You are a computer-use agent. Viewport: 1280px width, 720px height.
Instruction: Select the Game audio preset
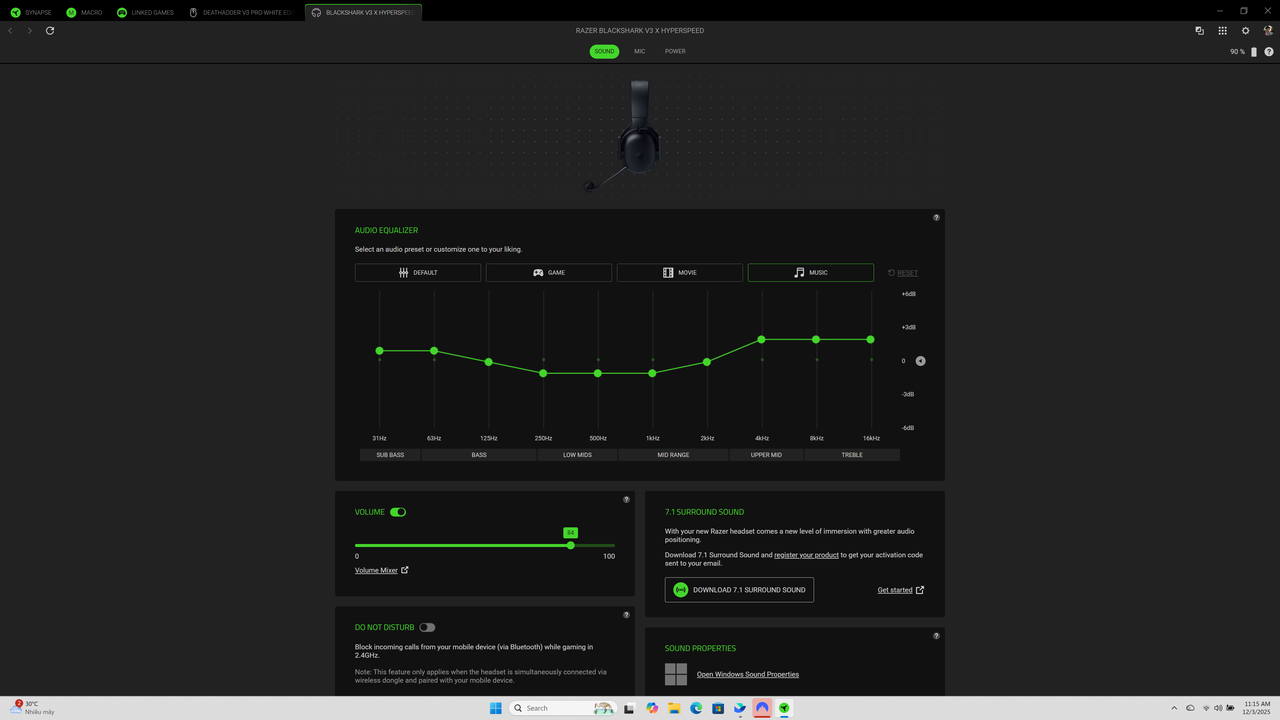(x=548, y=272)
